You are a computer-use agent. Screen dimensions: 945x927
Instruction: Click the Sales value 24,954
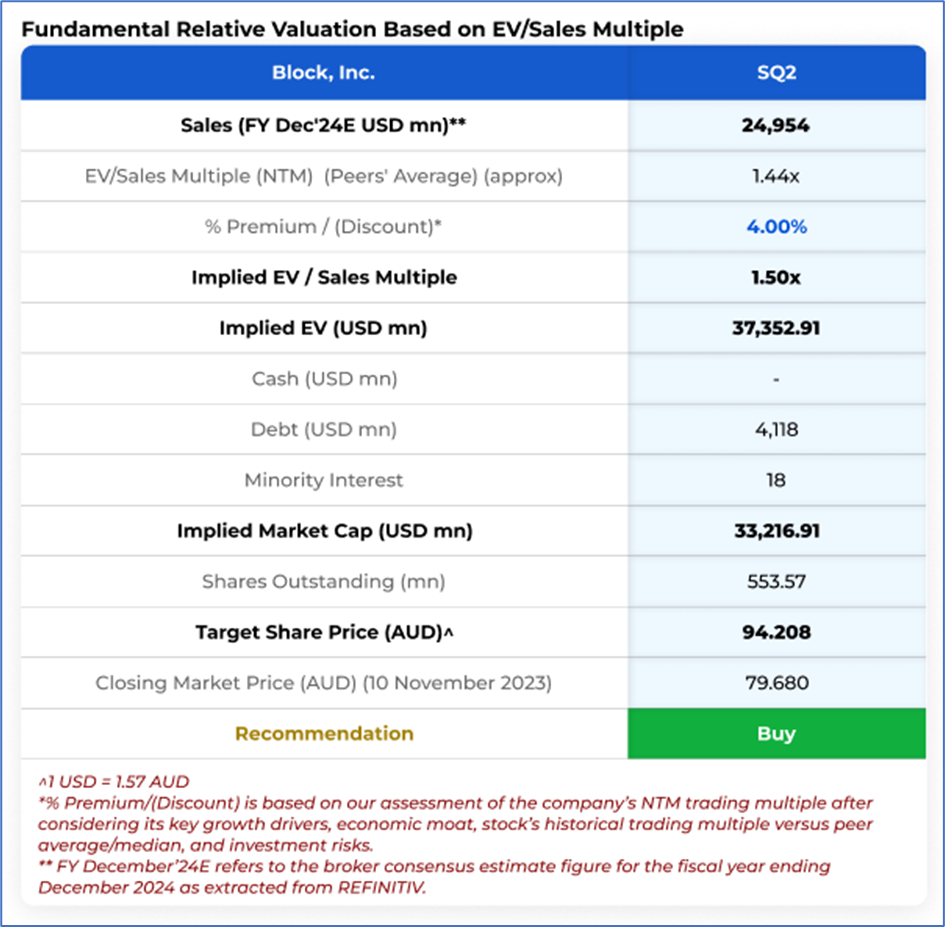pyautogui.click(x=776, y=126)
